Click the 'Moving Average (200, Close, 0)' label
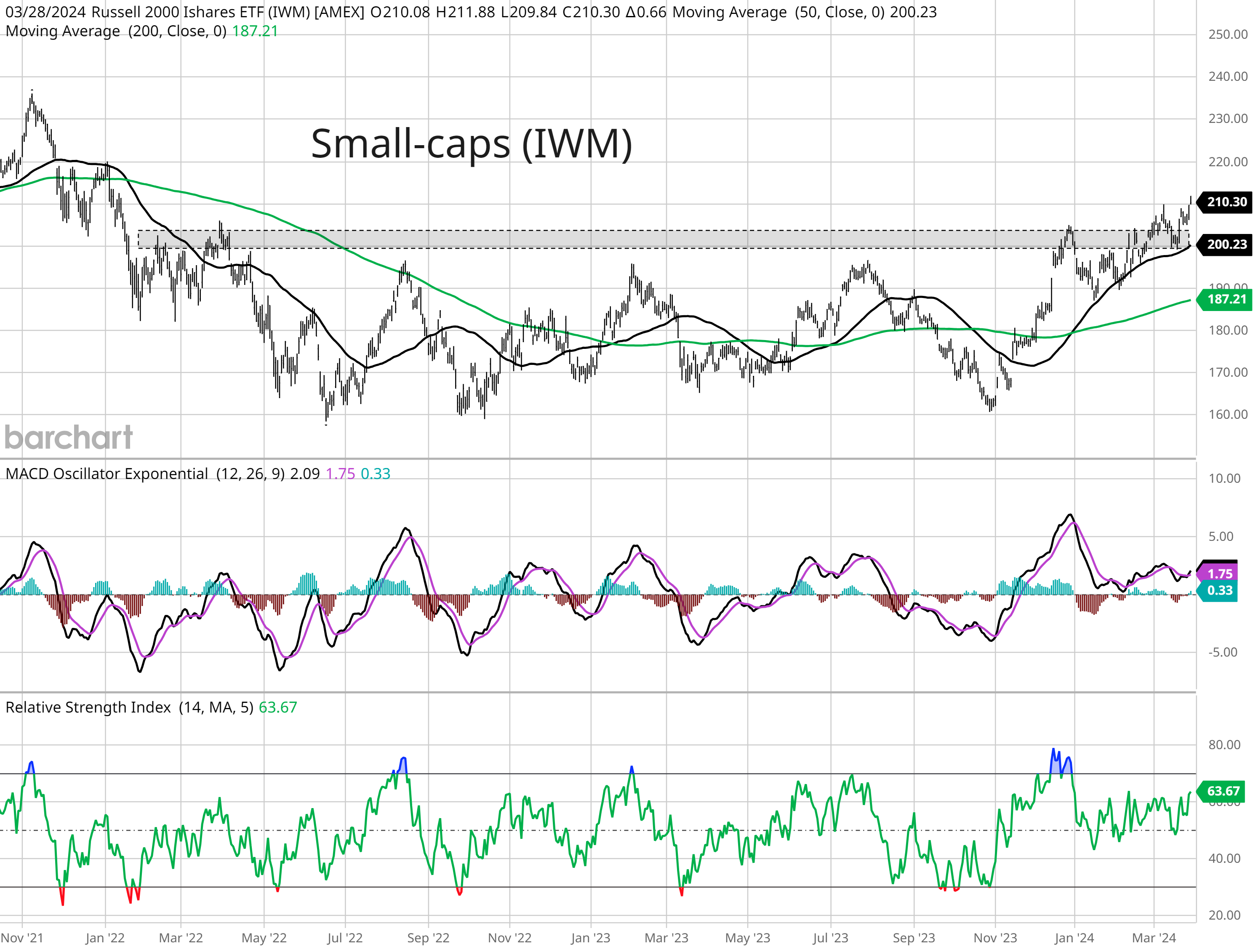 point(116,31)
